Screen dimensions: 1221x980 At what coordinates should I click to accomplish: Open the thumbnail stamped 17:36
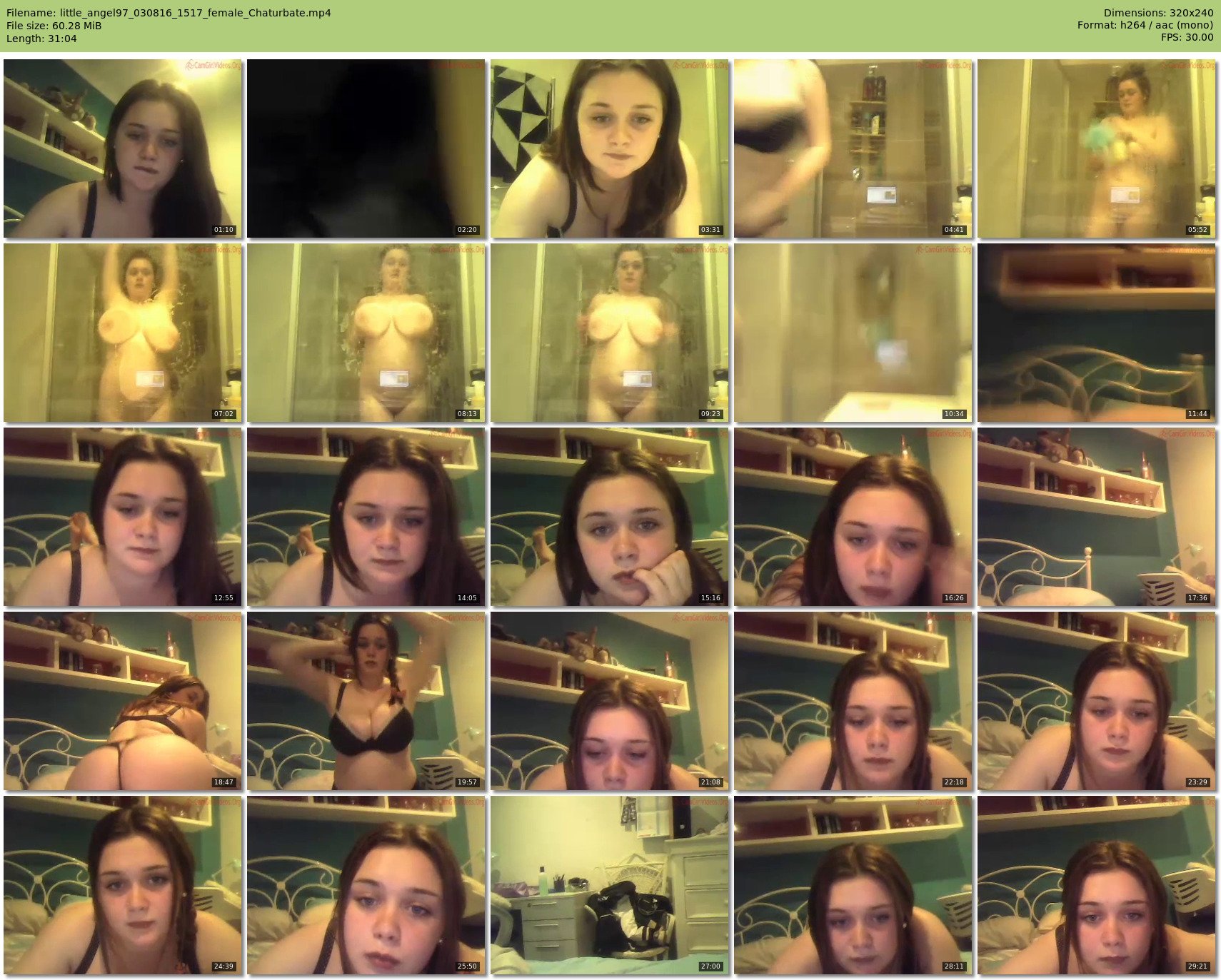click(x=1097, y=517)
